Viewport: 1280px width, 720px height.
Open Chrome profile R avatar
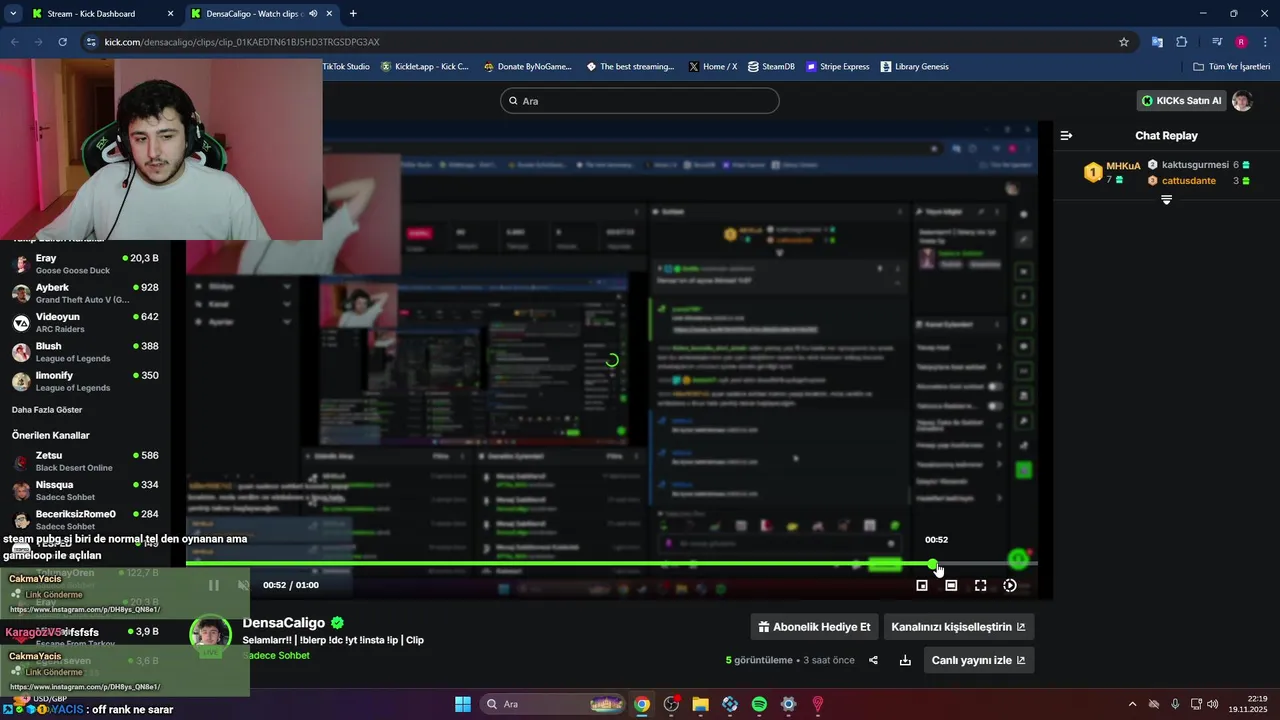[x=1241, y=42]
